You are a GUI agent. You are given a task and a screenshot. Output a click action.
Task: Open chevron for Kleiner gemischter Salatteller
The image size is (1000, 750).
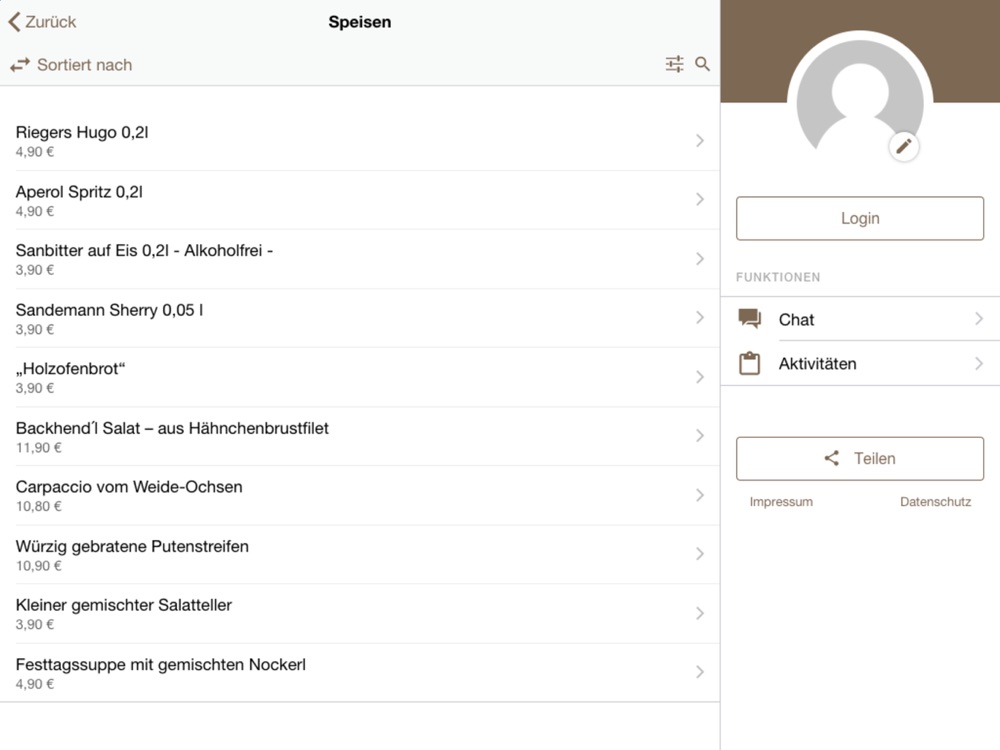[700, 613]
